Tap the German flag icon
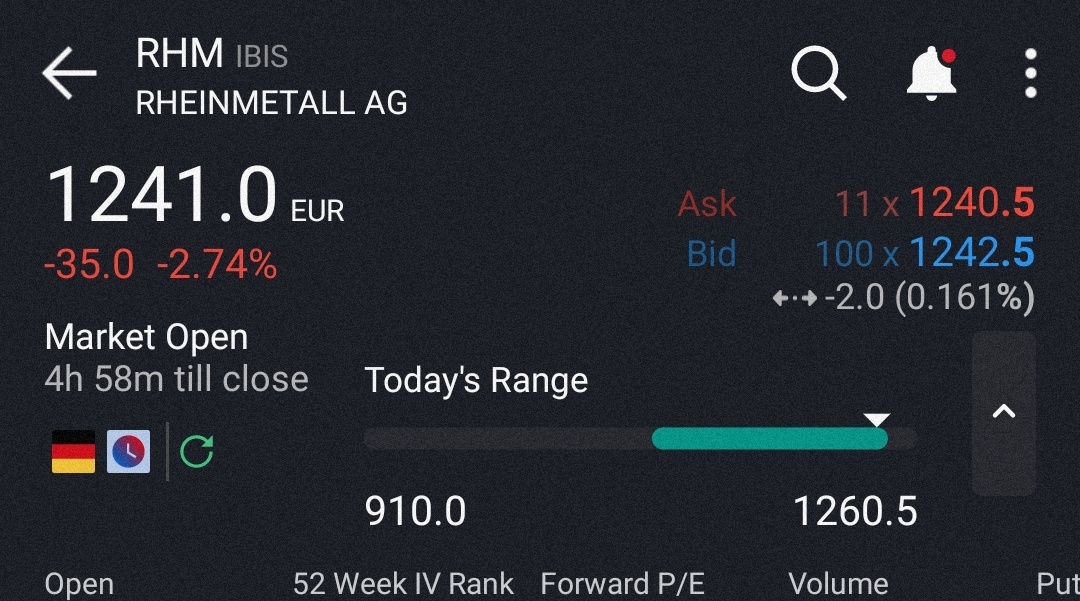The width and height of the screenshot is (1080, 601). click(x=73, y=452)
